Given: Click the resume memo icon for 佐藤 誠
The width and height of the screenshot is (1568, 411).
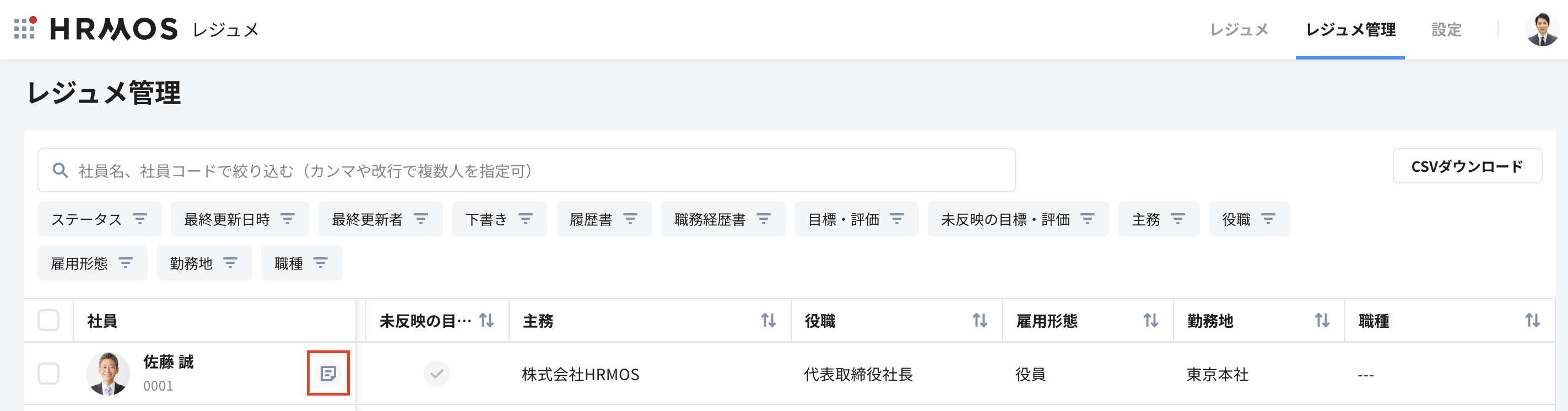Looking at the screenshot, I should point(328,373).
